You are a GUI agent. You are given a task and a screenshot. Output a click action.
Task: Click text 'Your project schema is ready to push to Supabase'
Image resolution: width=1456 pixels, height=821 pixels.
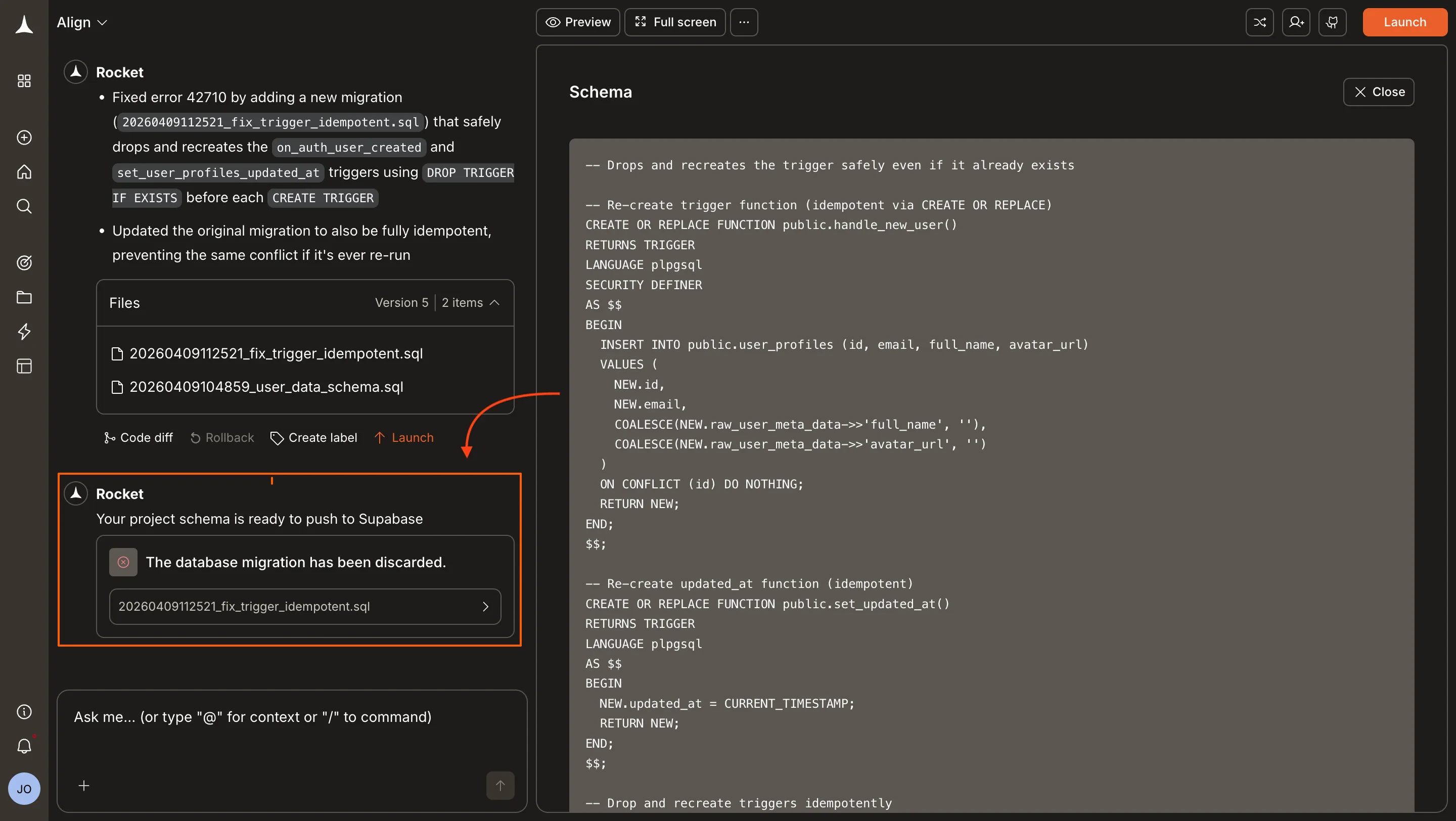259,519
